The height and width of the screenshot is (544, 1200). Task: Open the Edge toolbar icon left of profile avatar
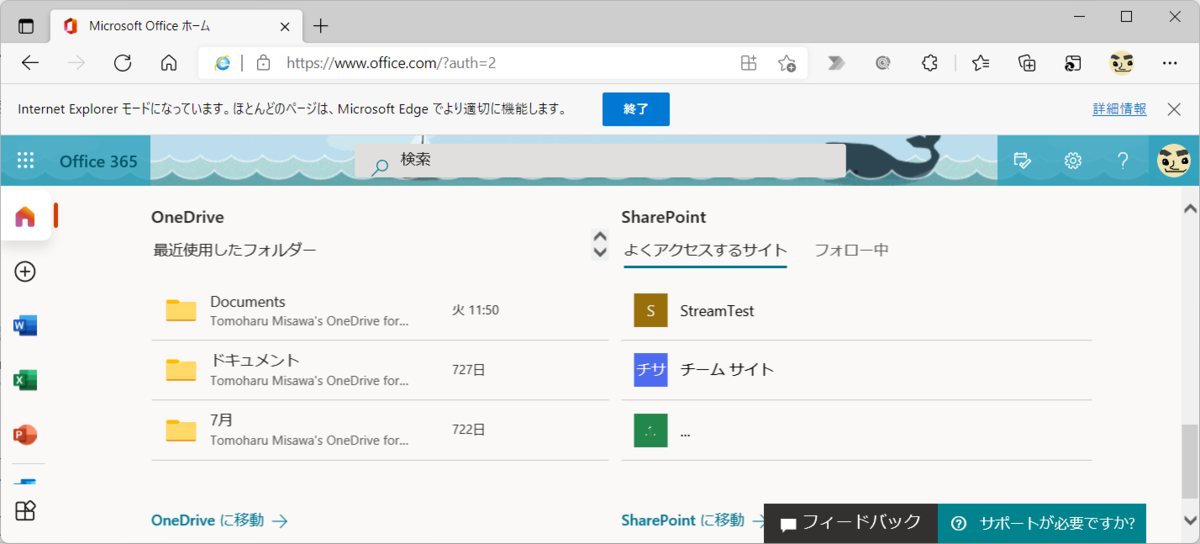1073,63
